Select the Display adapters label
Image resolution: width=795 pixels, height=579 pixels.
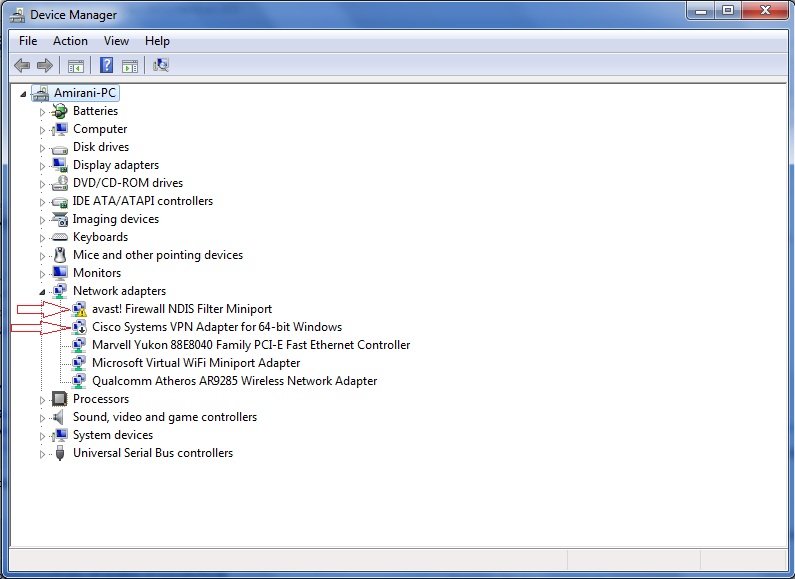point(116,165)
